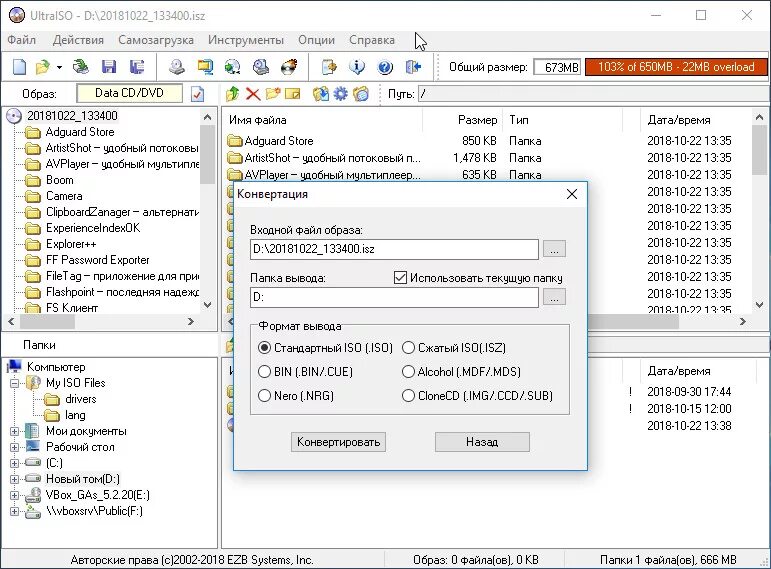Select Сжатый ISO (.ISZ) output format
Viewport: 771px width, 569px height.
(x=454, y=348)
